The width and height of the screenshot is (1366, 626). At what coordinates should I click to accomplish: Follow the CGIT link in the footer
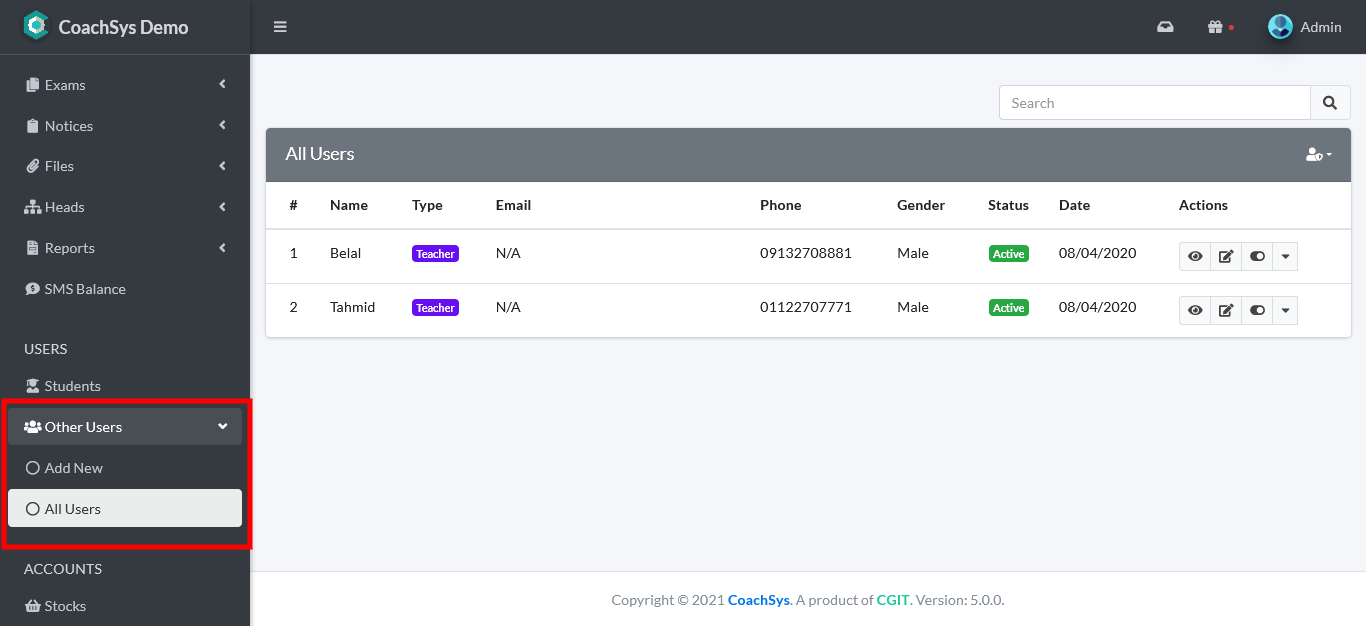tap(891, 600)
